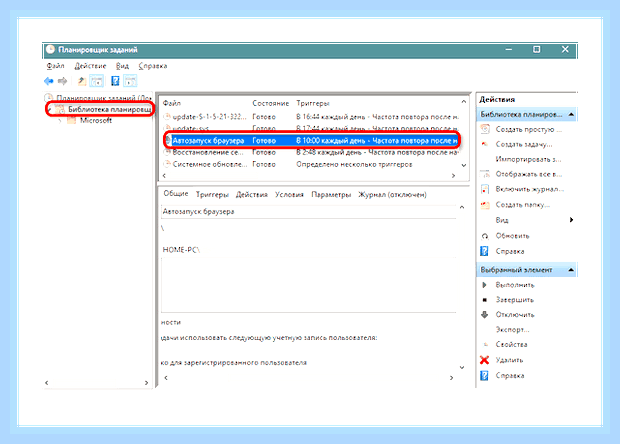Select task update-S-1-5-21-322...
Image resolution: width=620 pixels, height=444 pixels.
(x=311, y=117)
